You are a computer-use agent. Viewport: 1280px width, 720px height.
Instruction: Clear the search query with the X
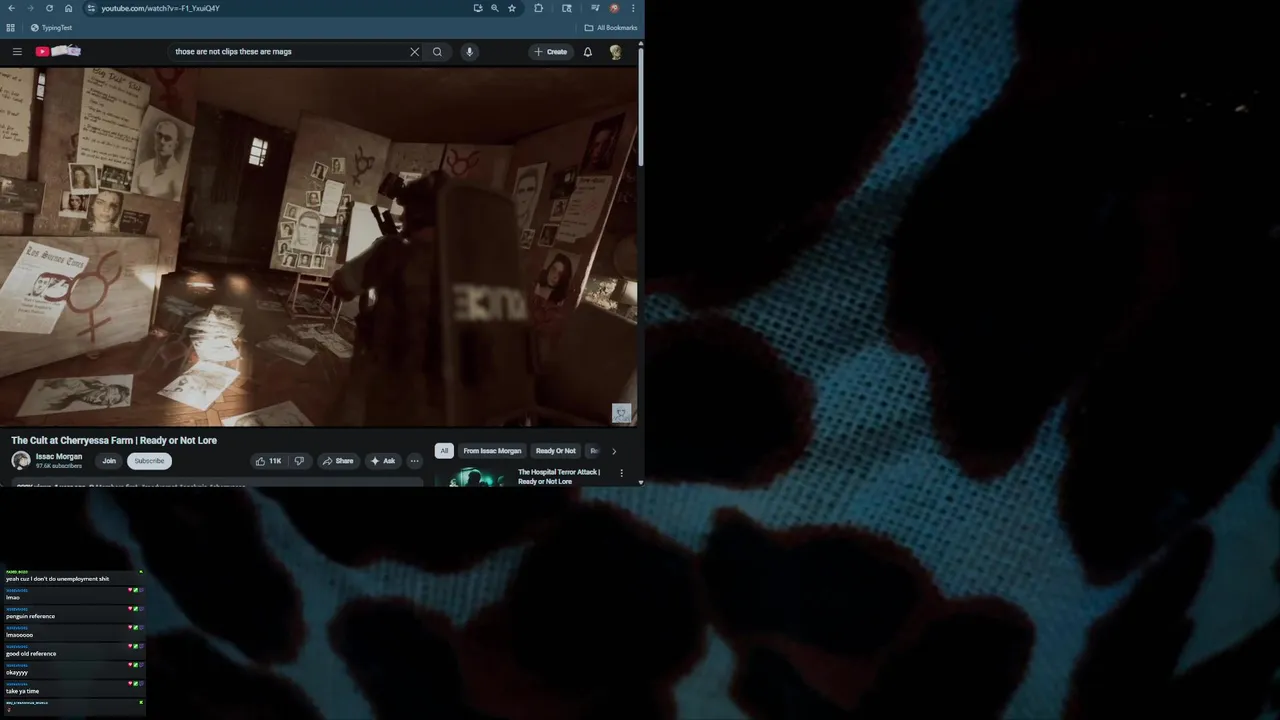coord(414,51)
